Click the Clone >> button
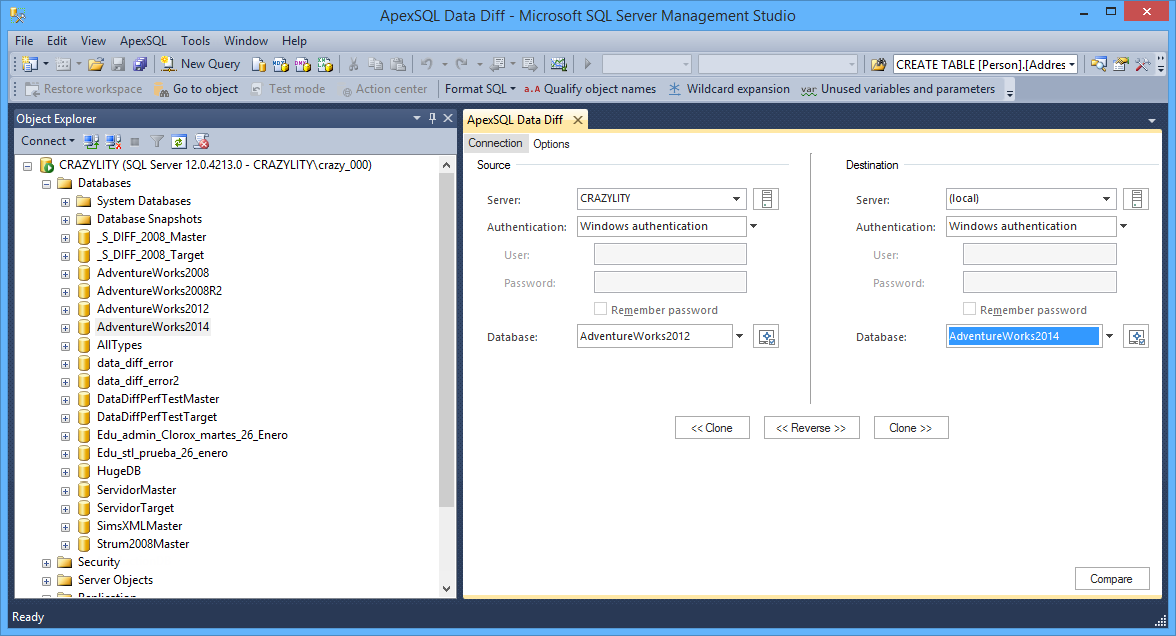 [x=910, y=428]
